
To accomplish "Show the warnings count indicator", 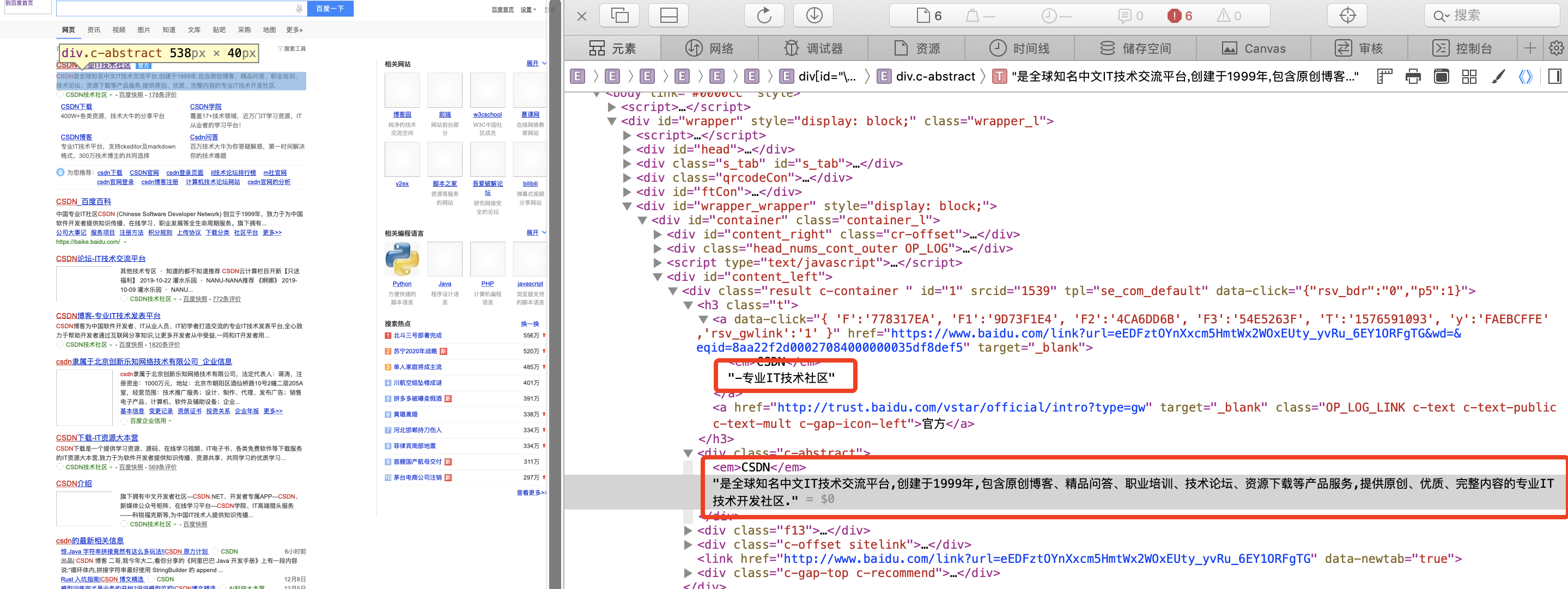I will click(x=1229, y=16).
